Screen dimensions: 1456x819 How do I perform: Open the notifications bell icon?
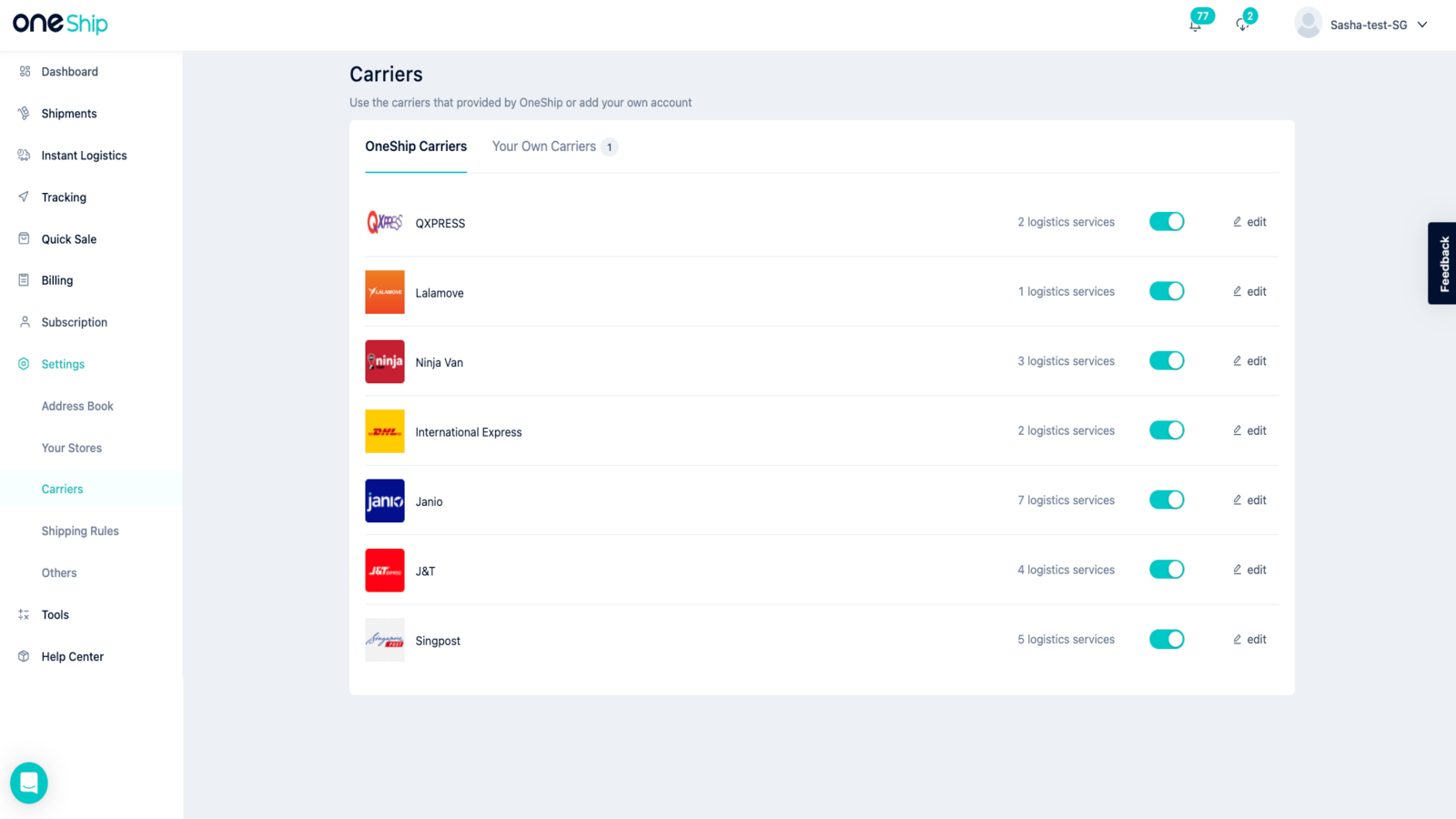coord(1196,25)
